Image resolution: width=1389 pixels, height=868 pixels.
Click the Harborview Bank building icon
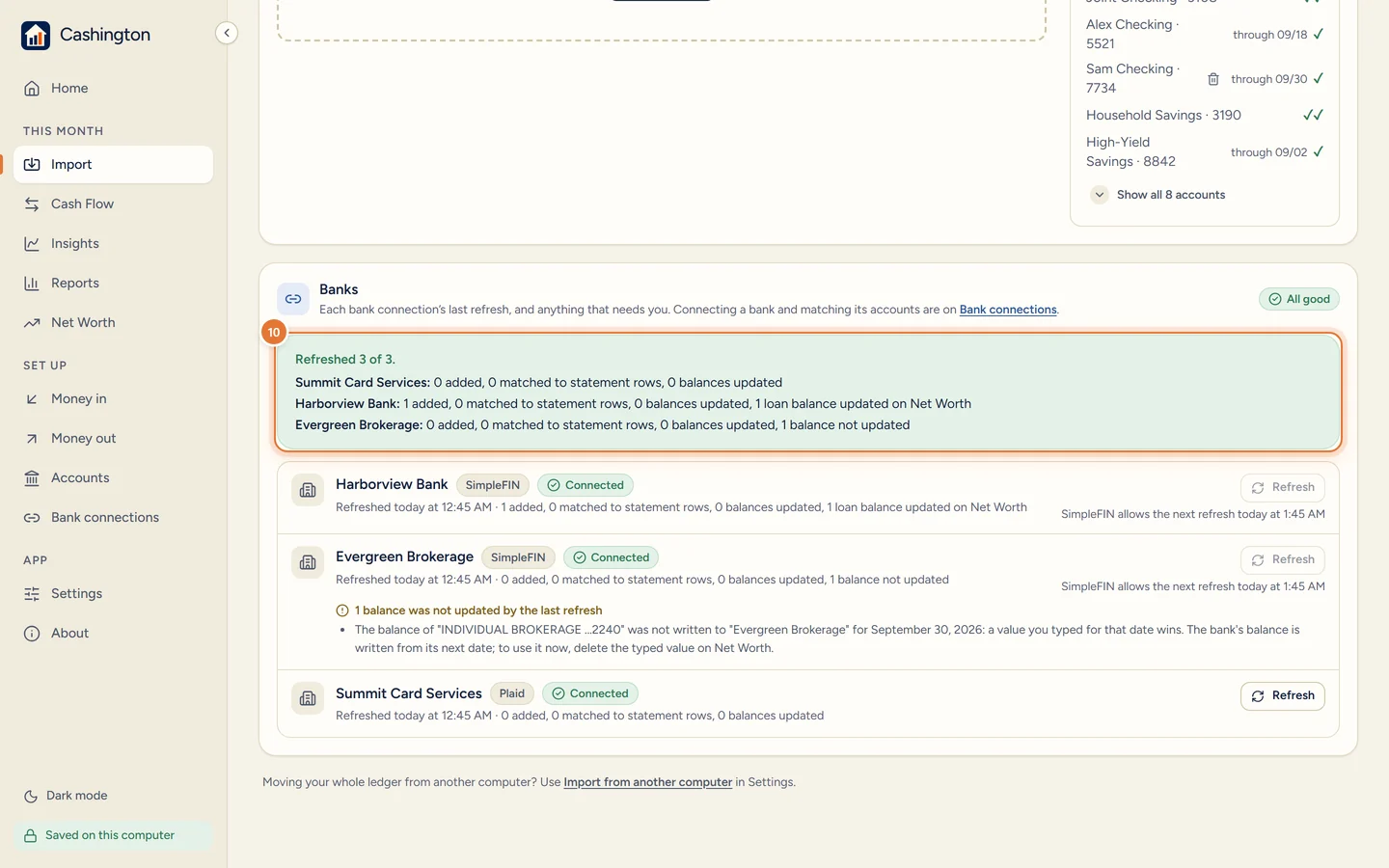308,490
